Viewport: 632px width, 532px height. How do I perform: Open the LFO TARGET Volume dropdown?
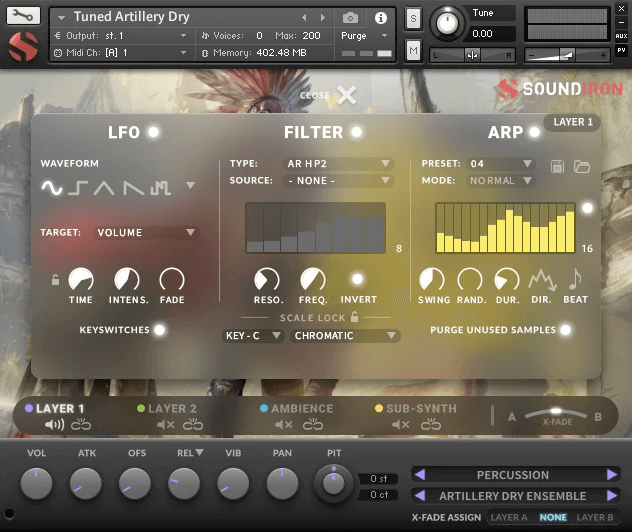pos(146,233)
